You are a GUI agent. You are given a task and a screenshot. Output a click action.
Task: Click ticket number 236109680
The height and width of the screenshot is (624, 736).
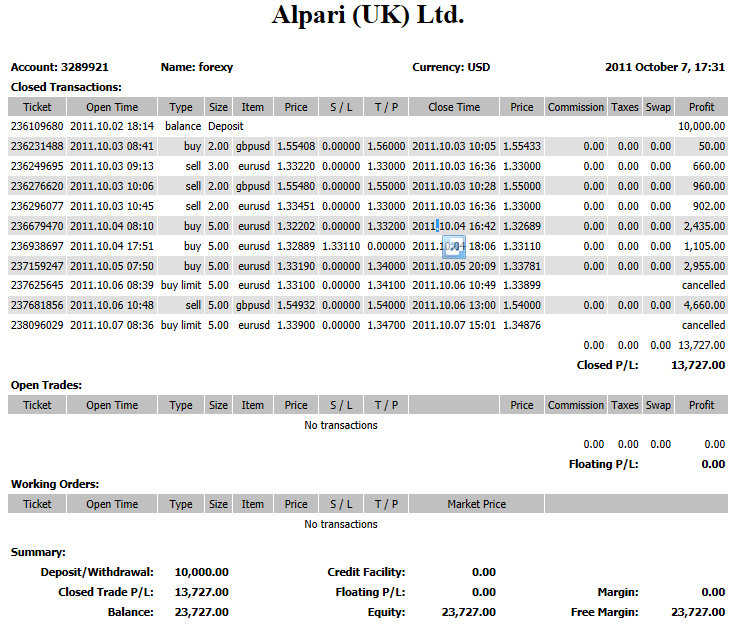pos(37,126)
